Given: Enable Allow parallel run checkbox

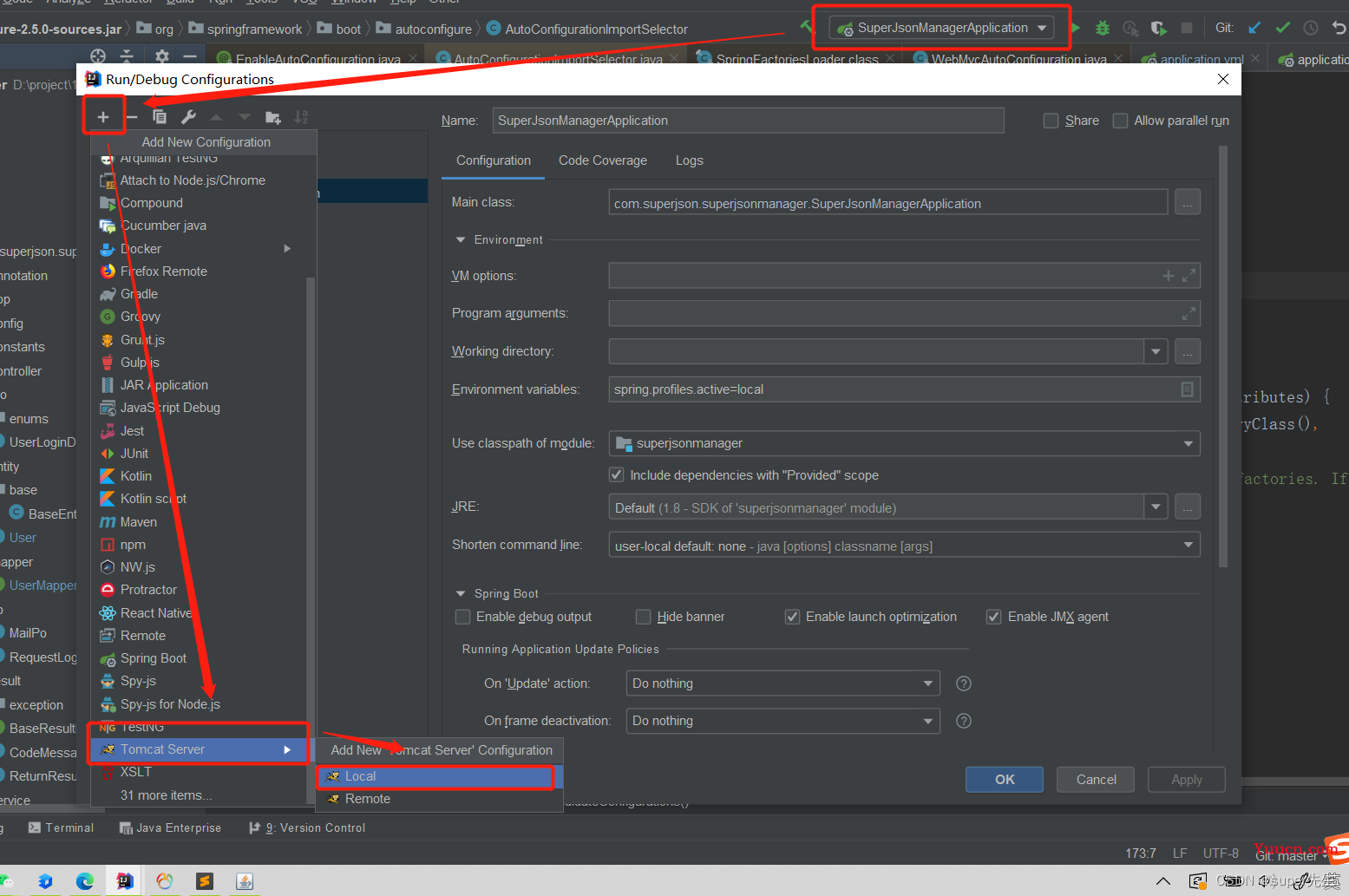Looking at the screenshot, I should (x=1120, y=121).
